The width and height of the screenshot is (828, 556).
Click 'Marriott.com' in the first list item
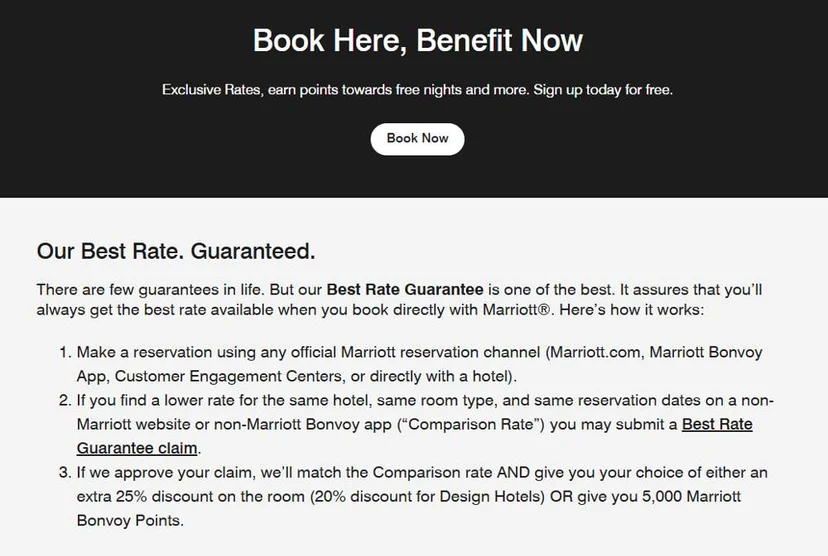[596, 352]
